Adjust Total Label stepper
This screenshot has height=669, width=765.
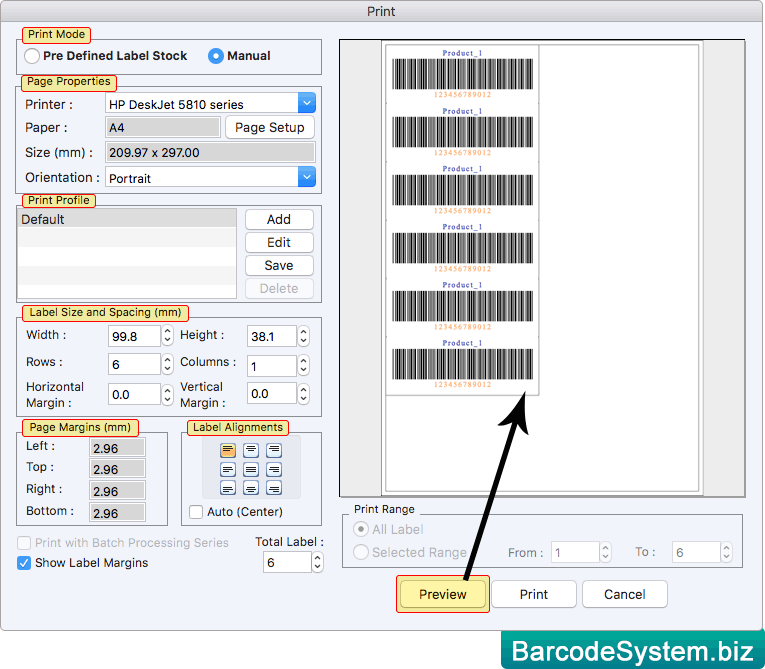tap(318, 562)
